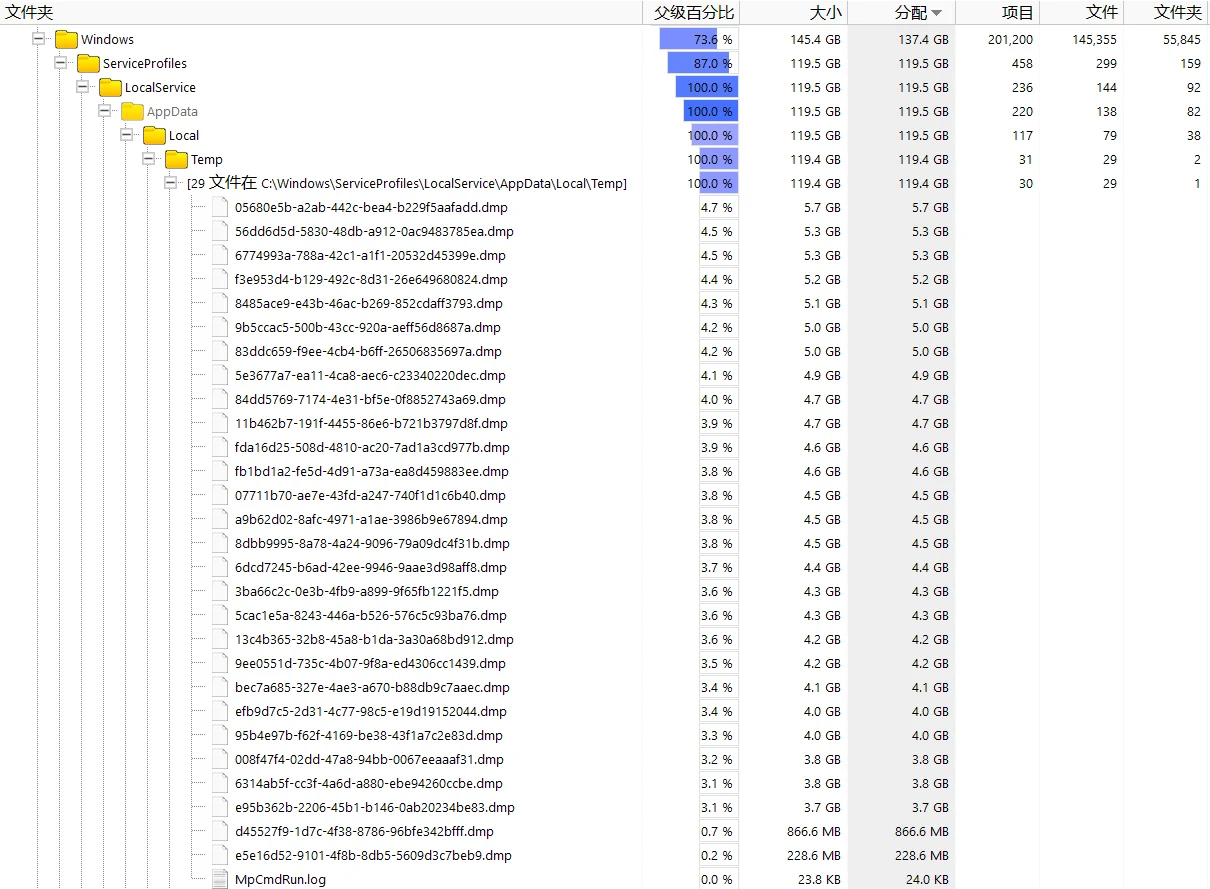The width and height of the screenshot is (1210, 889).
Task: Sort by the 文件夹 name column header
Action: point(321,12)
